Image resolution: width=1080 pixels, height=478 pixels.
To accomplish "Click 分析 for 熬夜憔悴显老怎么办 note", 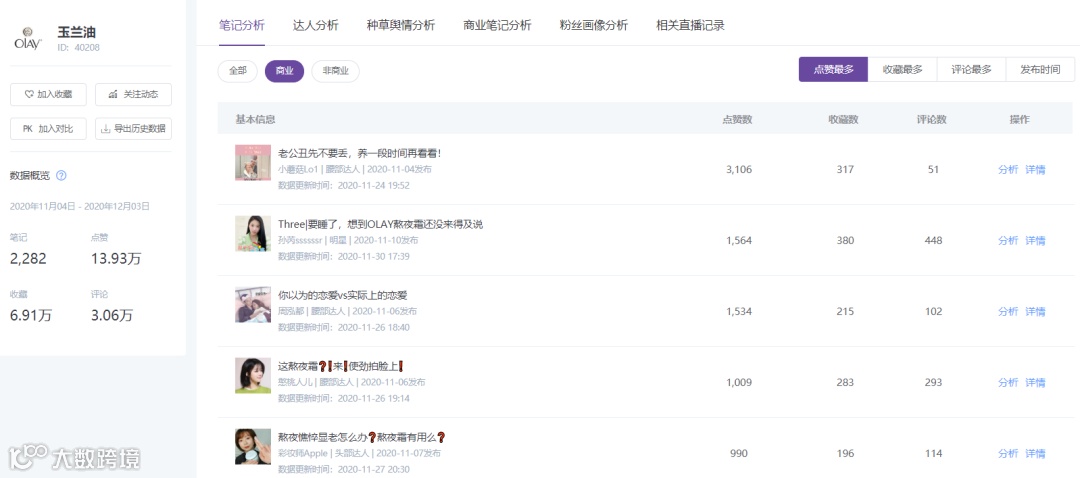I will click(x=1008, y=453).
